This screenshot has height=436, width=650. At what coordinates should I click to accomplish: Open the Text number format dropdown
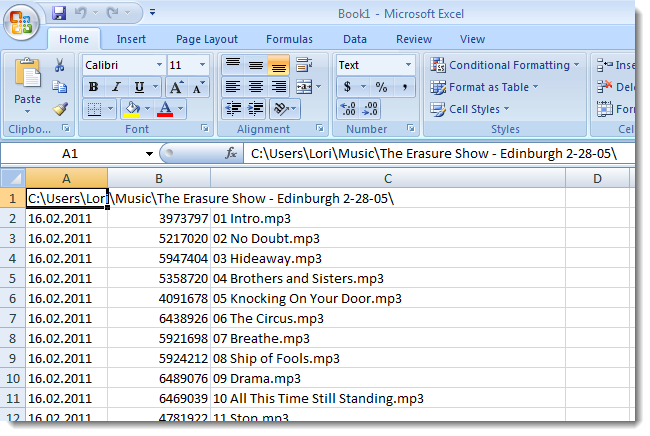tap(408, 65)
